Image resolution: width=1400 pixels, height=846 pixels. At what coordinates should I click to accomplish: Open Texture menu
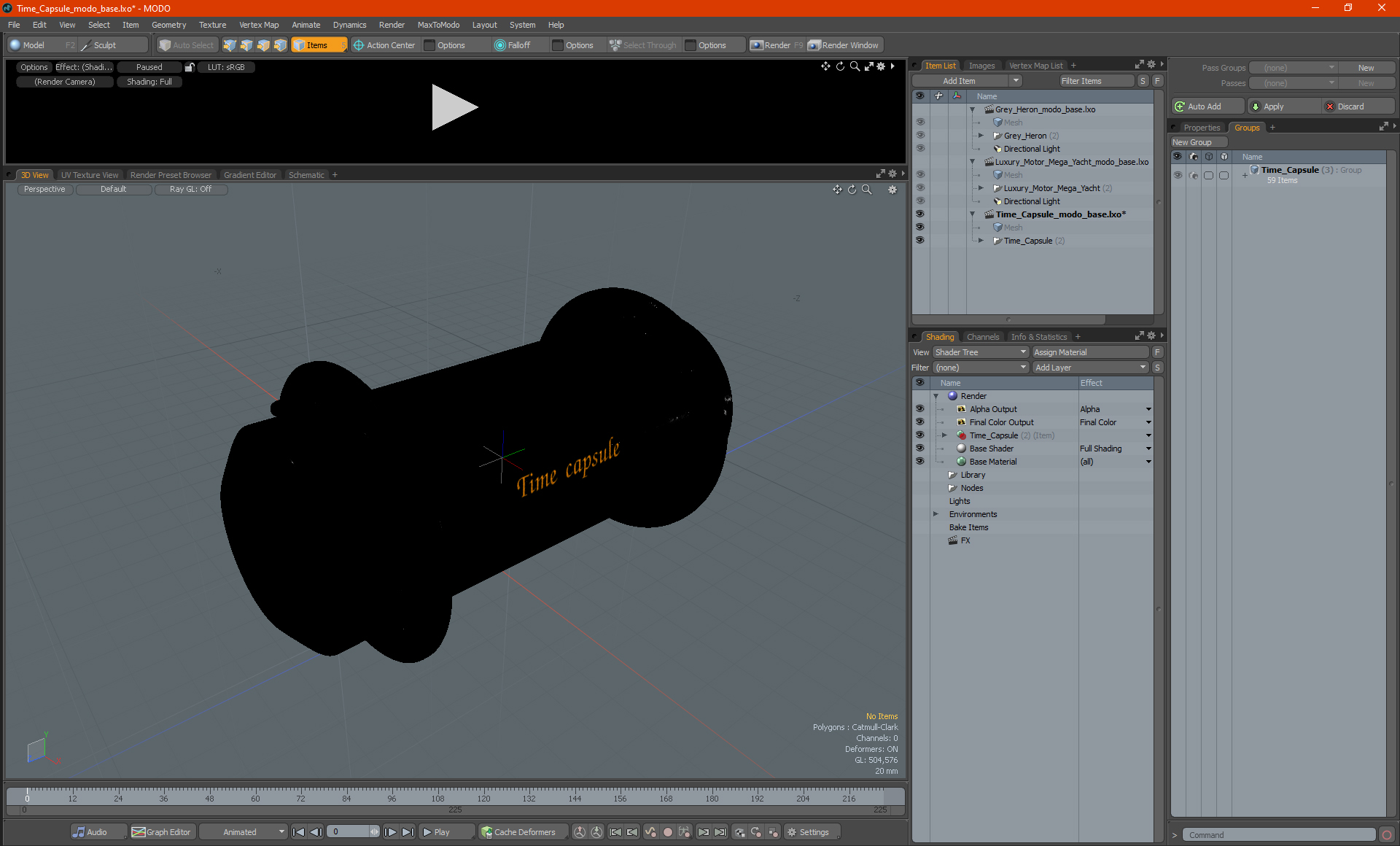(212, 25)
